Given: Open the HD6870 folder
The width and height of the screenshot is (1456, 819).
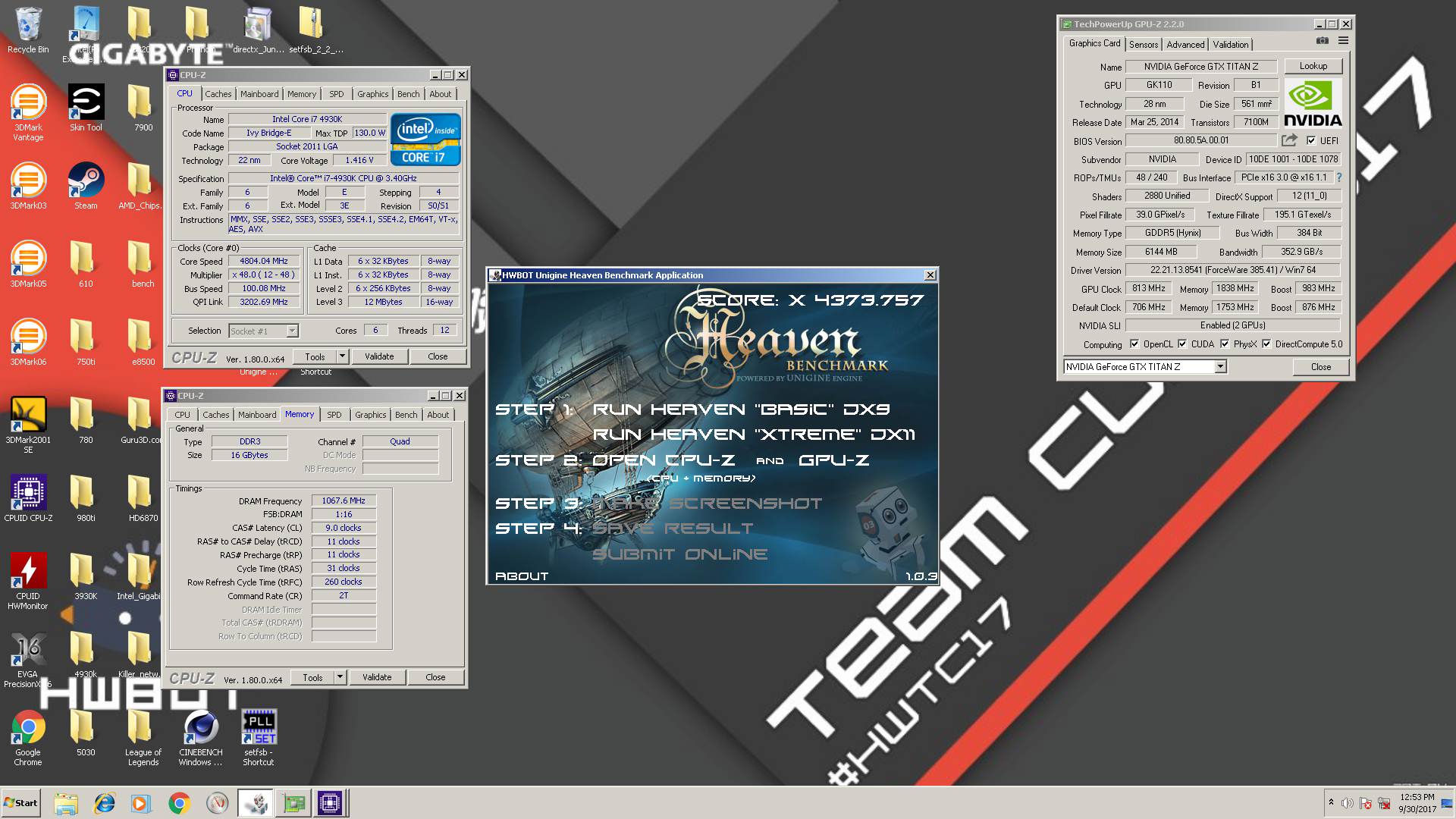Looking at the screenshot, I should [x=143, y=497].
